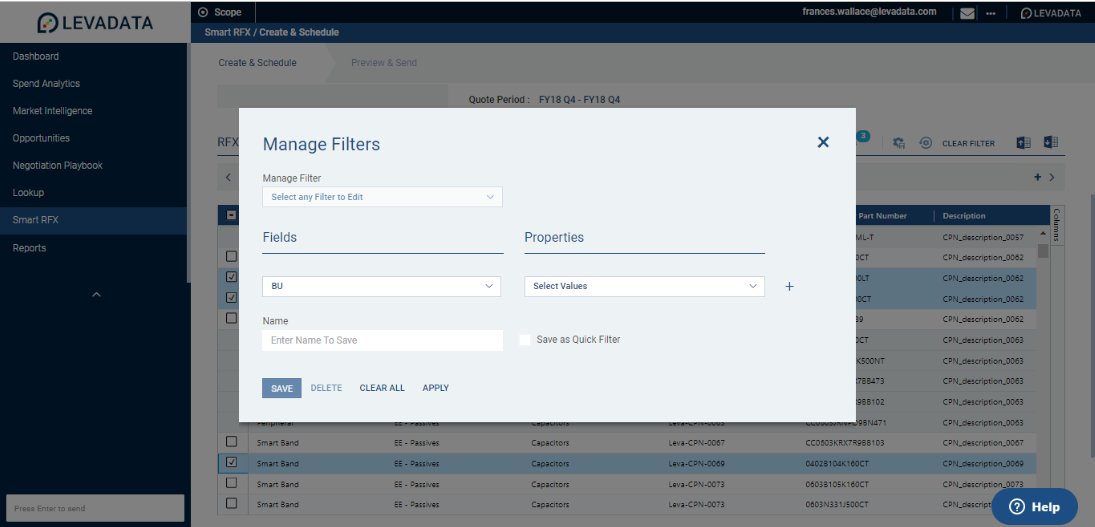Open the Dashboard menu item

coord(36,56)
